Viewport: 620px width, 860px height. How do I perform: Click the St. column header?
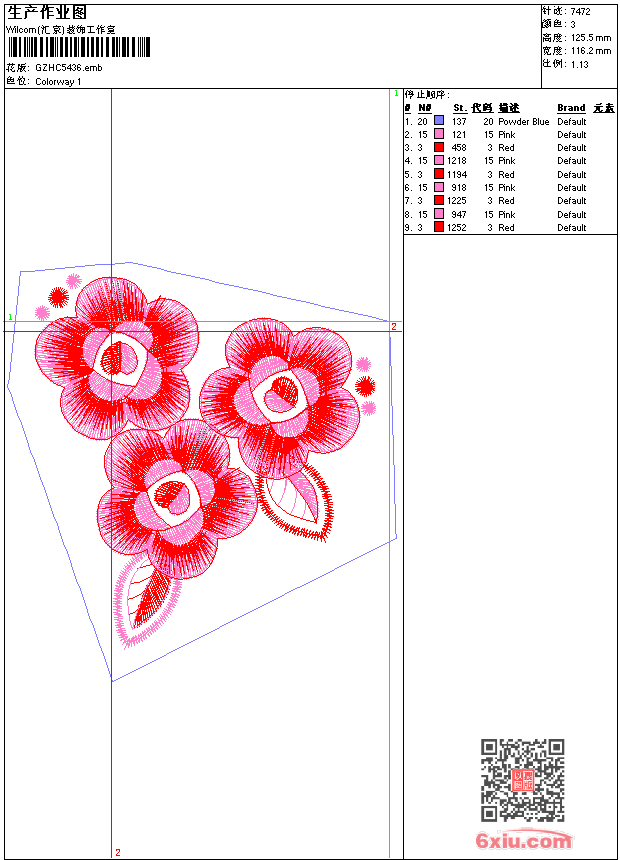click(x=460, y=108)
